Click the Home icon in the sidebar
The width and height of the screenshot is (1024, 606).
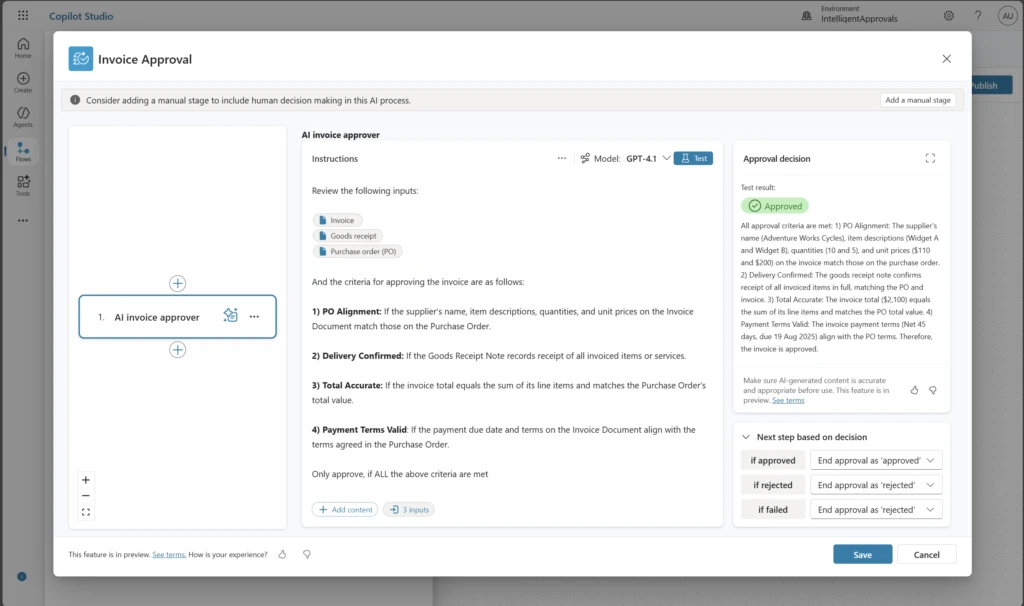[x=22, y=45]
